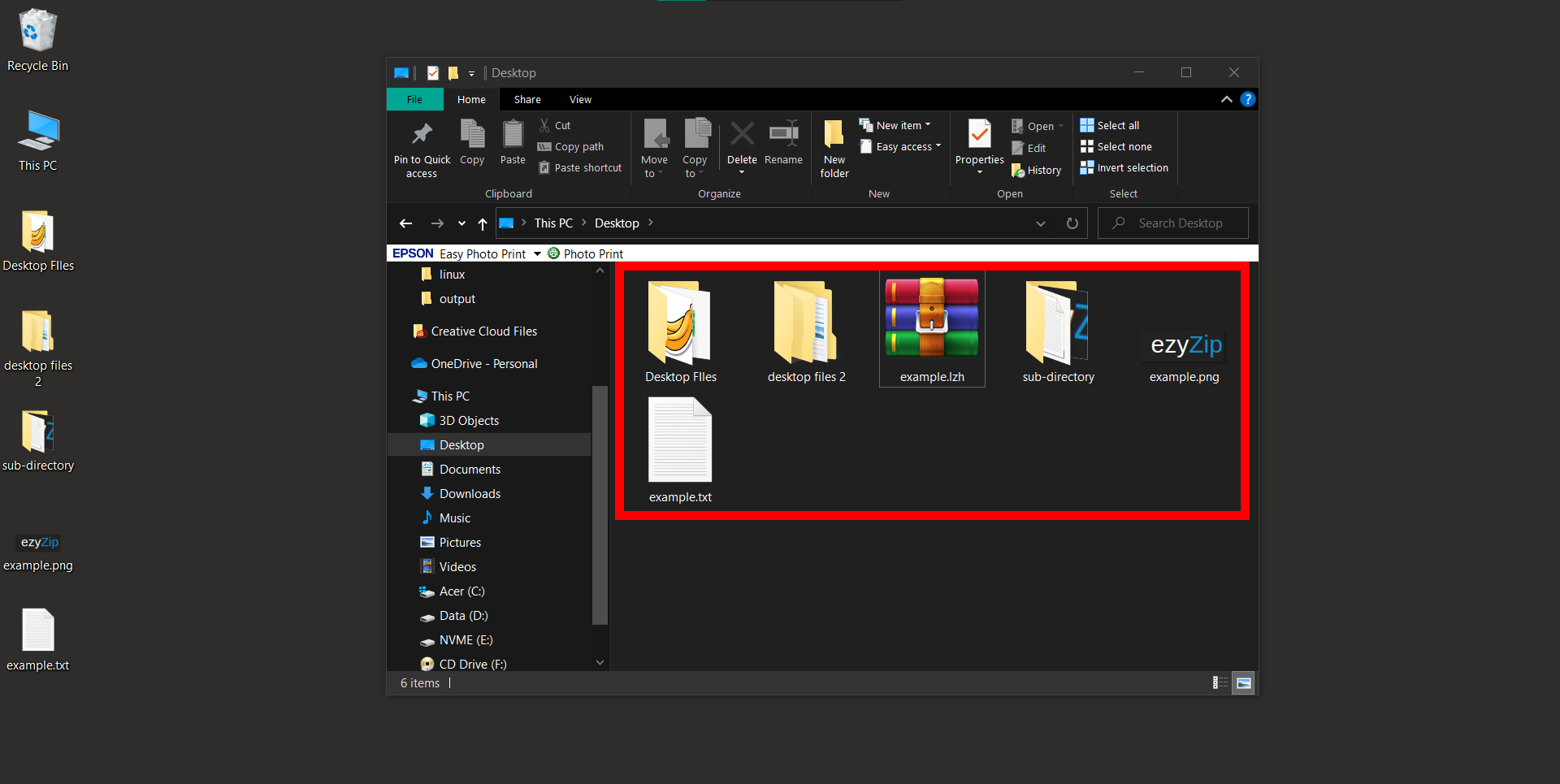Click the History icon

[x=1036, y=170]
